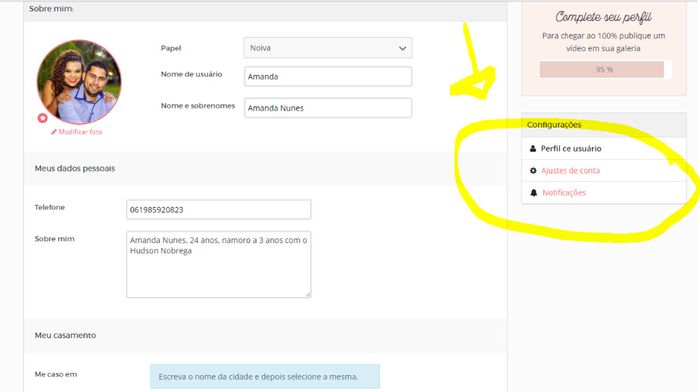Click the pencil icon beside Modificar foto
The image size is (700, 392).
[x=54, y=132]
